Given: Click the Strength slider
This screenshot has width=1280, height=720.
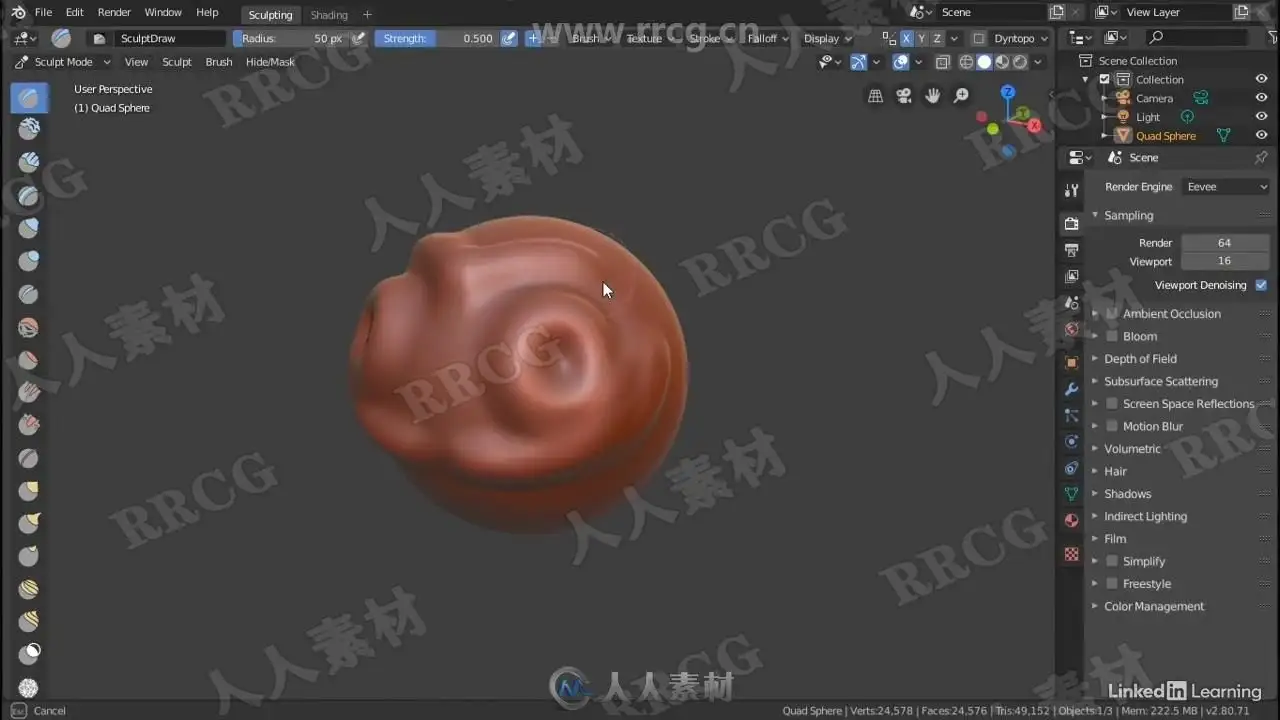Looking at the screenshot, I should coord(437,38).
